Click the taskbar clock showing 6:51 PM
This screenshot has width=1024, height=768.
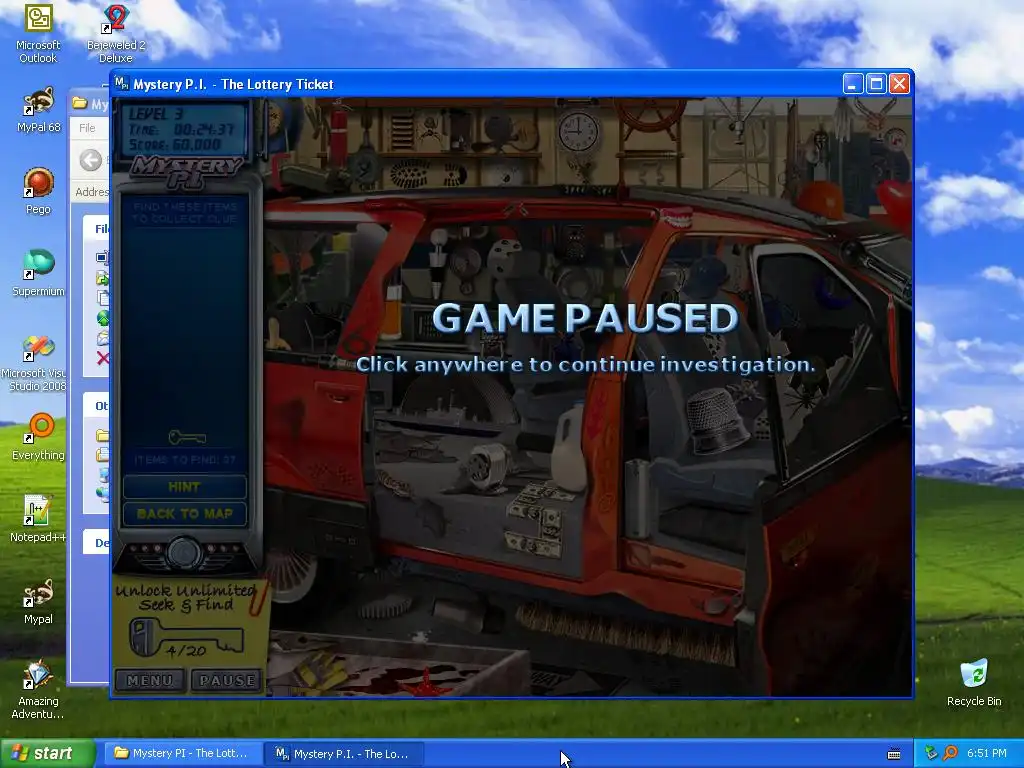pos(986,754)
